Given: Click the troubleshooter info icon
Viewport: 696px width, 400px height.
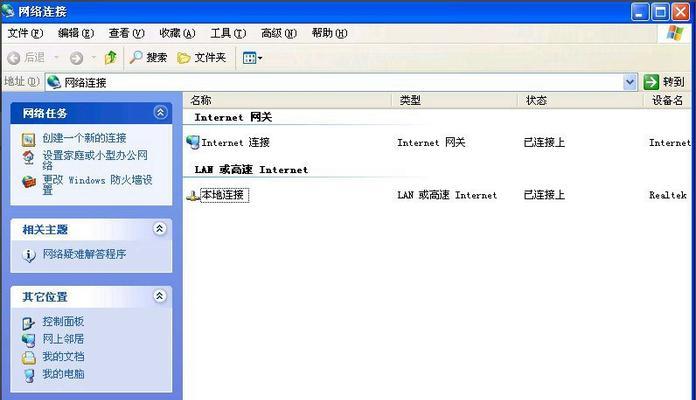Looking at the screenshot, I should point(28,255).
